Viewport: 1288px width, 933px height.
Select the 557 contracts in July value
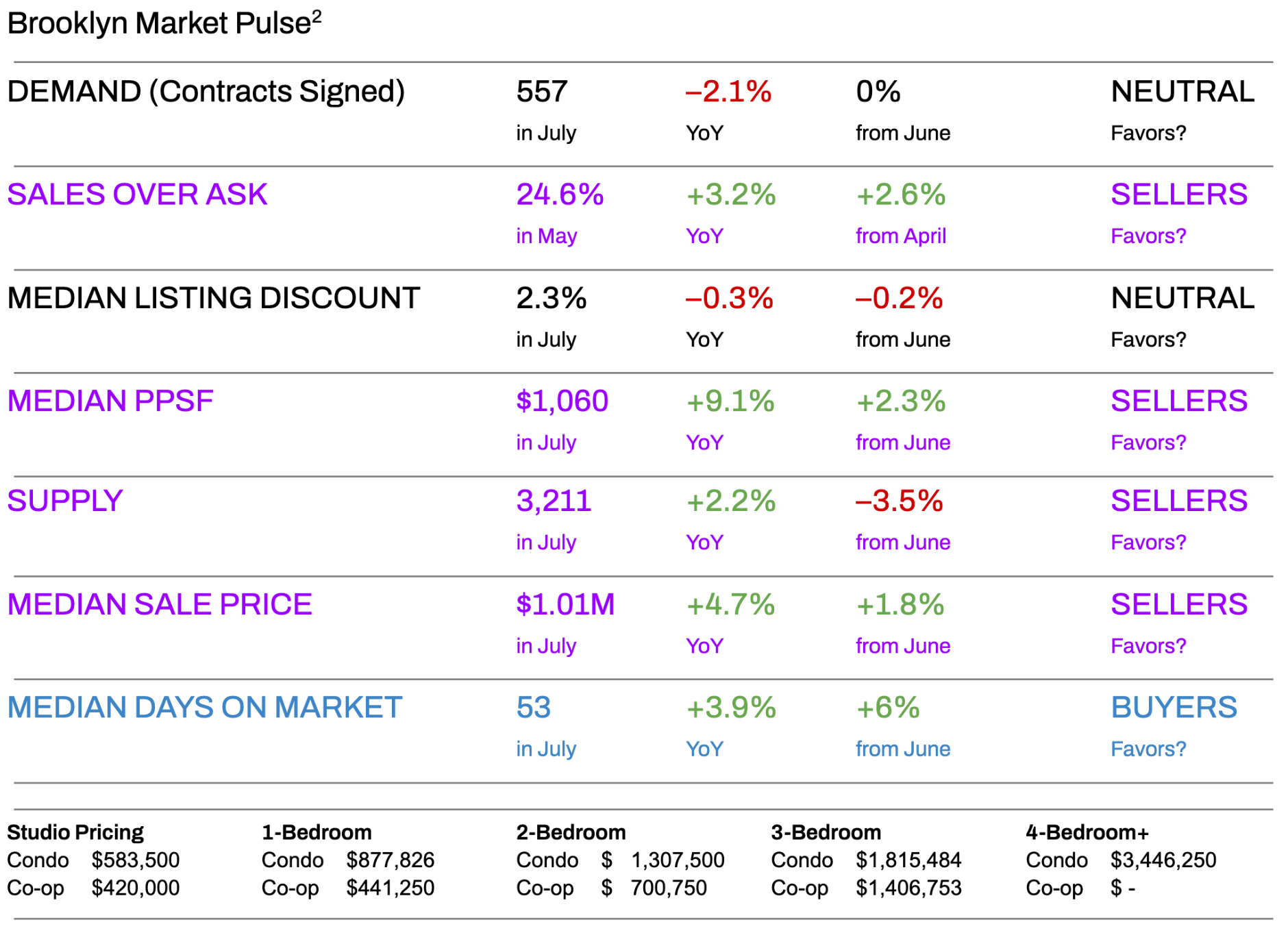tap(542, 92)
